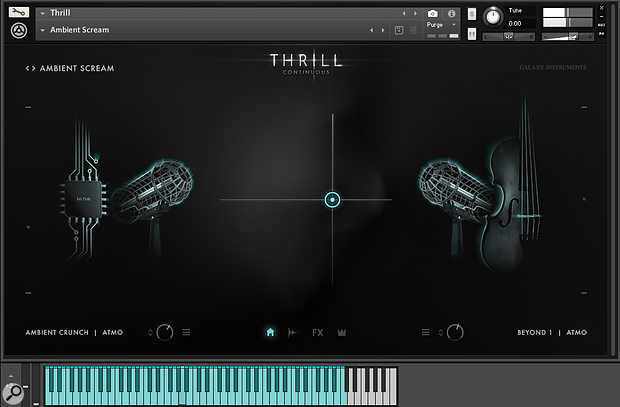This screenshot has width=620, height=407.
Task: Go to next instrument arrow in Thrill row
Action: [415, 13]
